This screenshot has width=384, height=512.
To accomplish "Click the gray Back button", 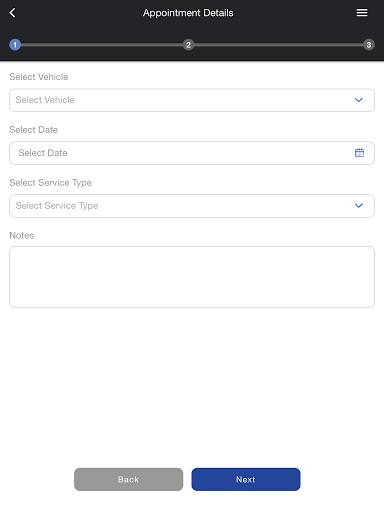I will [x=128, y=479].
